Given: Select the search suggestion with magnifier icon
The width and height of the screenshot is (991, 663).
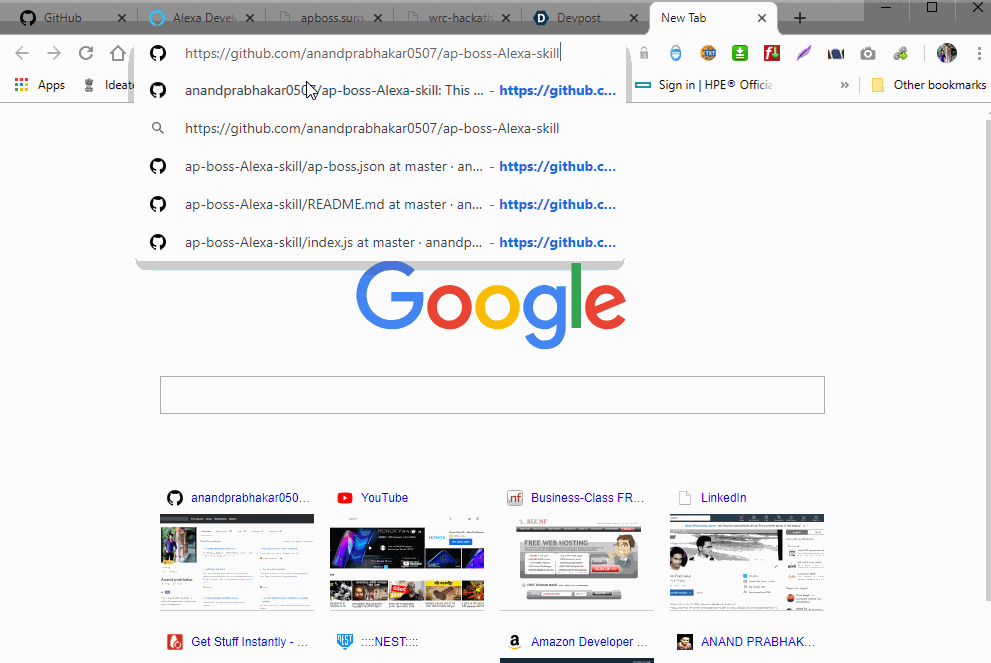Looking at the screenshot, I should pos(380,128).
